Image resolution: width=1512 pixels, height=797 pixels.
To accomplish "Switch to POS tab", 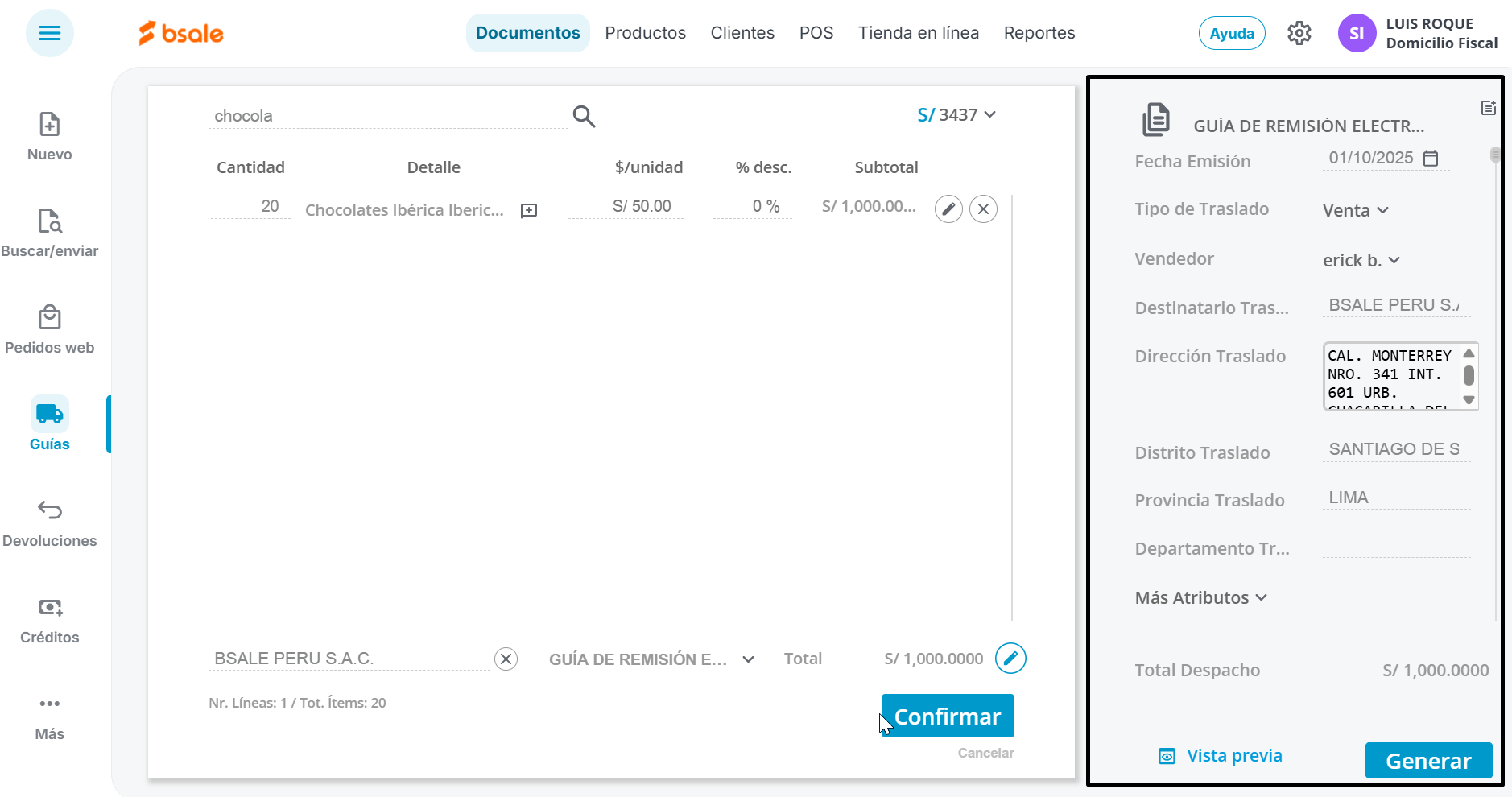I will point(816,33).
